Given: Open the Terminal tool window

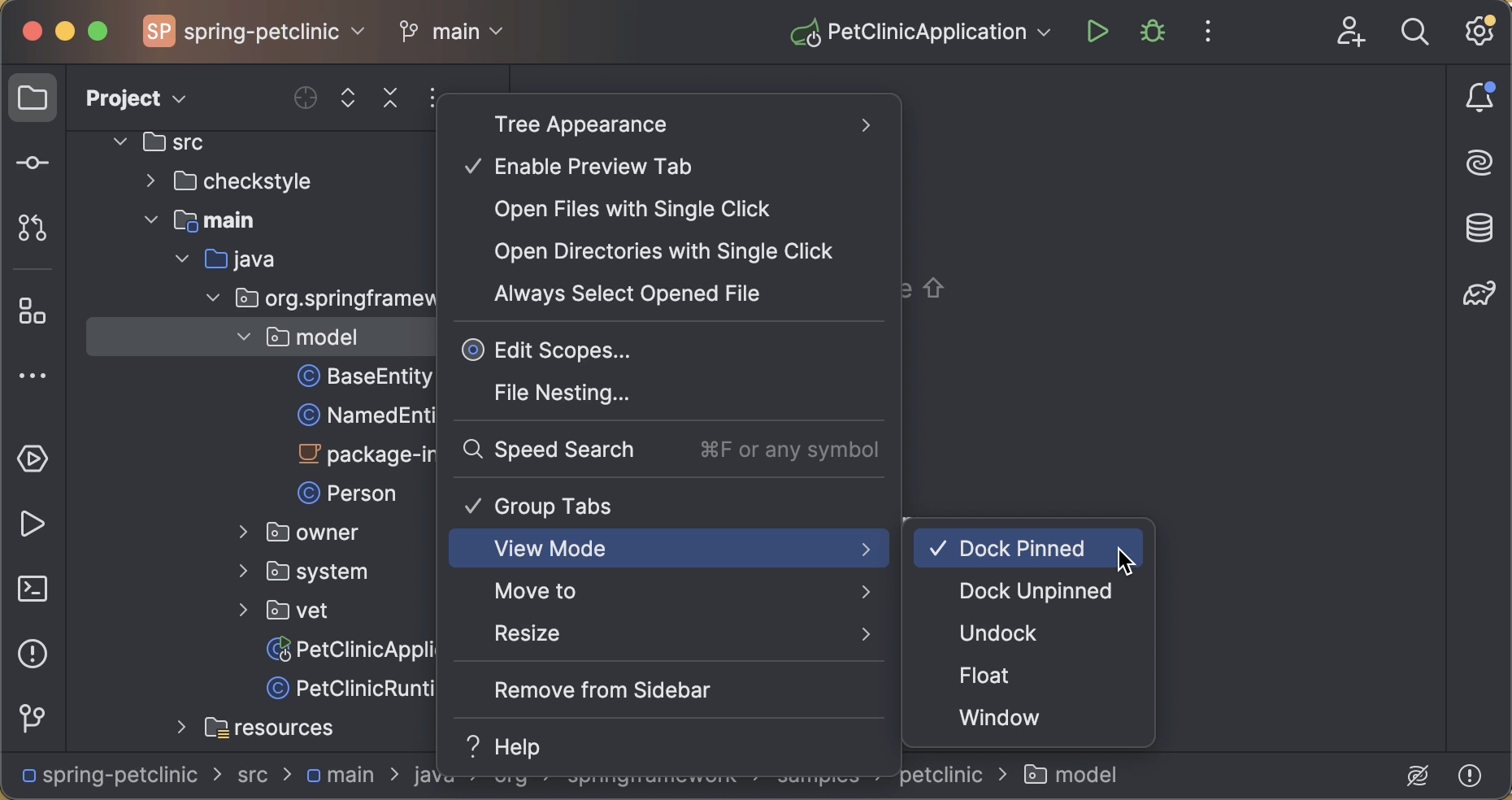Looking at the screenshot, I should [x=33, y=589].
